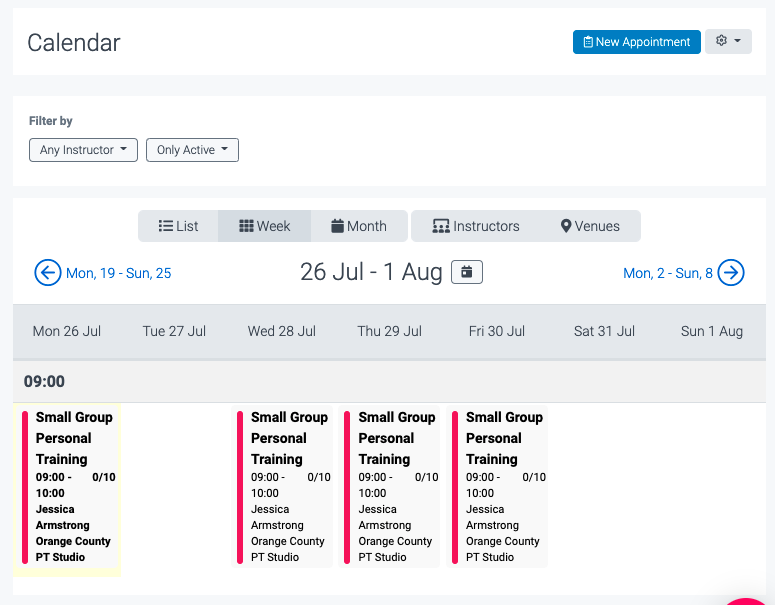The image size is (775, 605).
Task: Select the Mon 26 Jul column header
Action: click(x=67, y=331)
